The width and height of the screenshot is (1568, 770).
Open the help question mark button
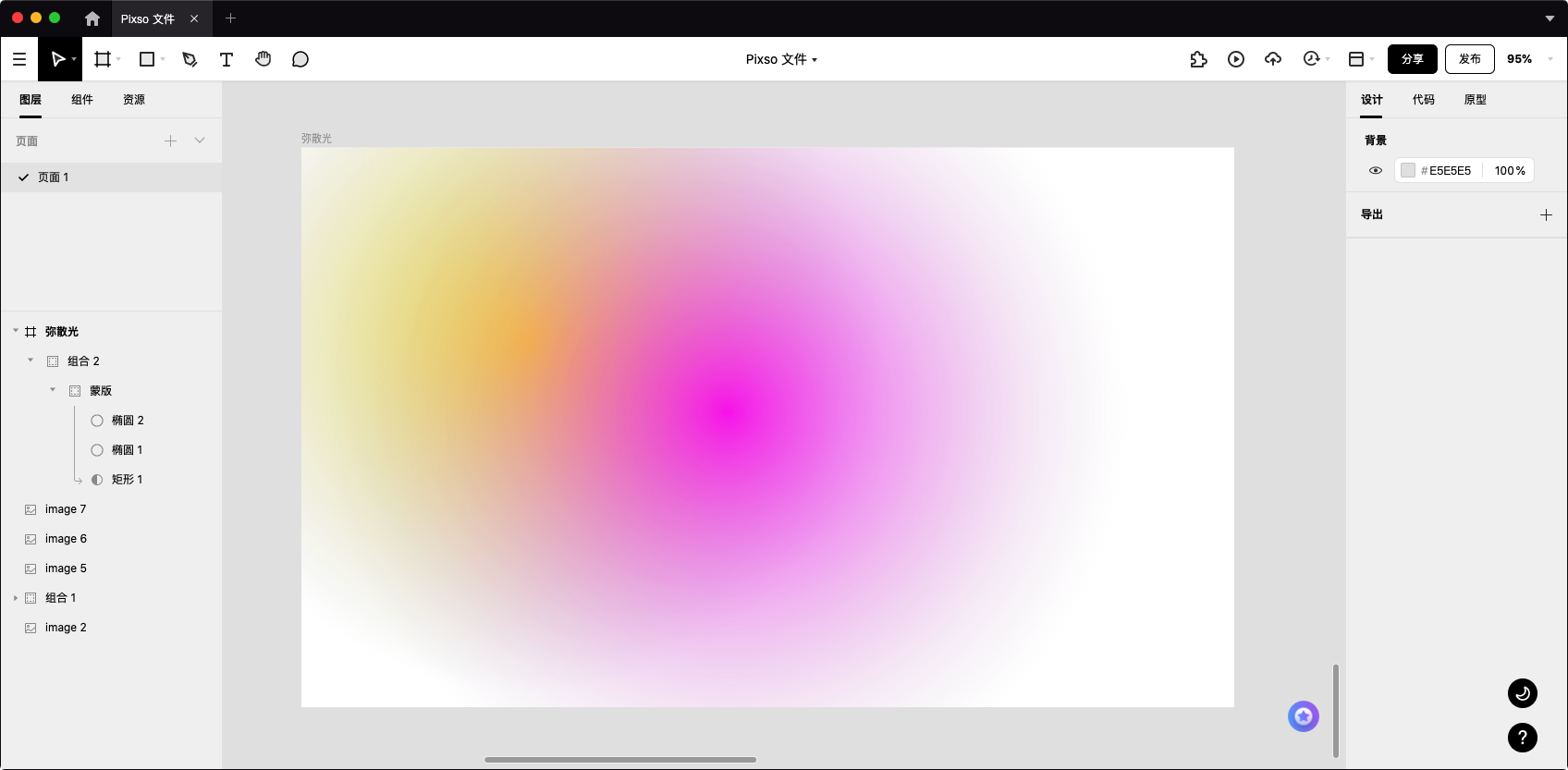tap(1523, 738)
